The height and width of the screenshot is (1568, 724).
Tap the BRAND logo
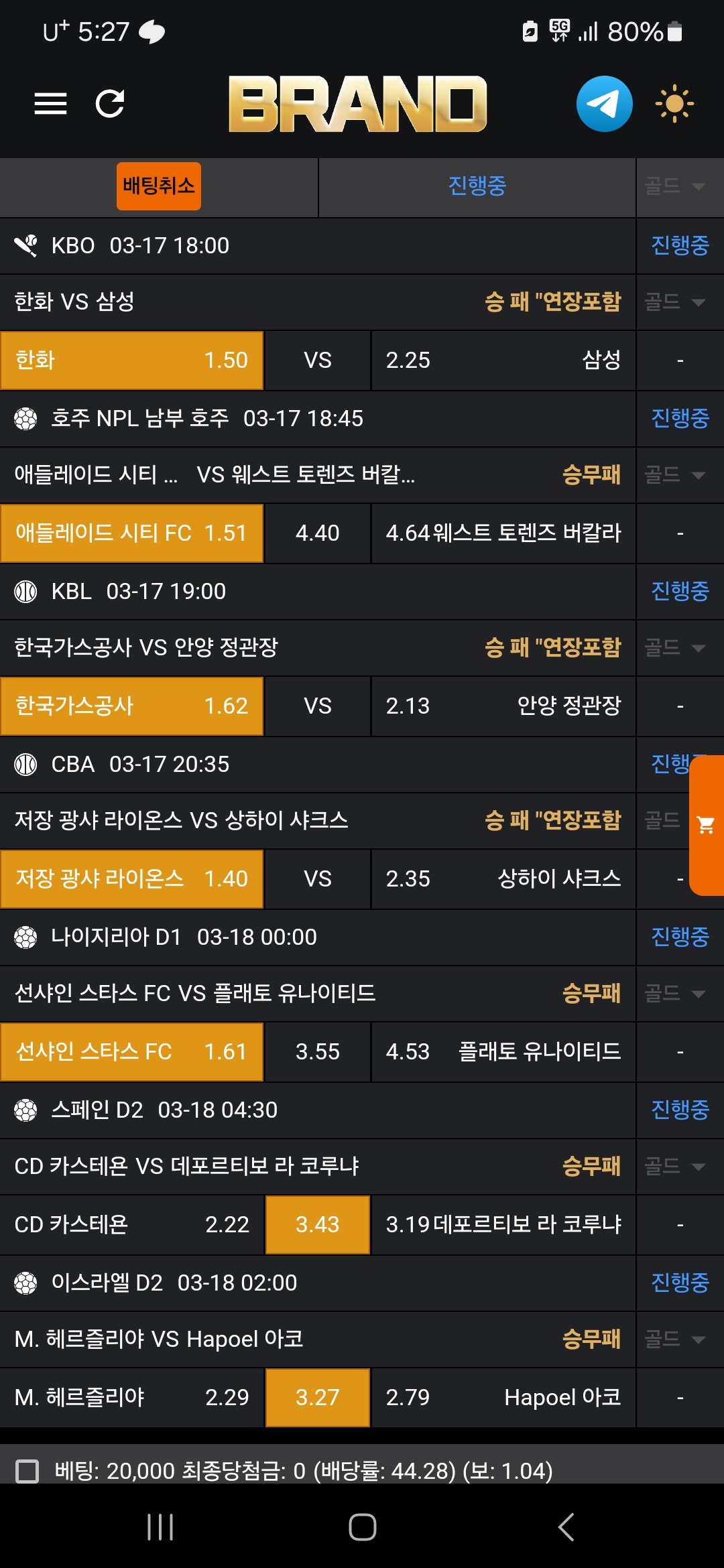357,104
